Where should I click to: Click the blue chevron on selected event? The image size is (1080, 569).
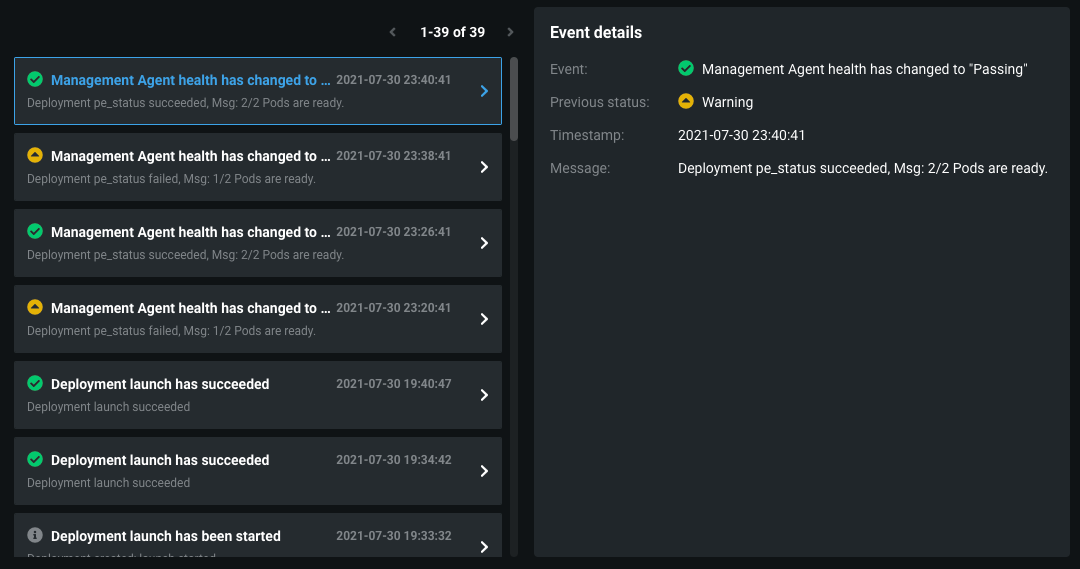[x=484, y=91]
